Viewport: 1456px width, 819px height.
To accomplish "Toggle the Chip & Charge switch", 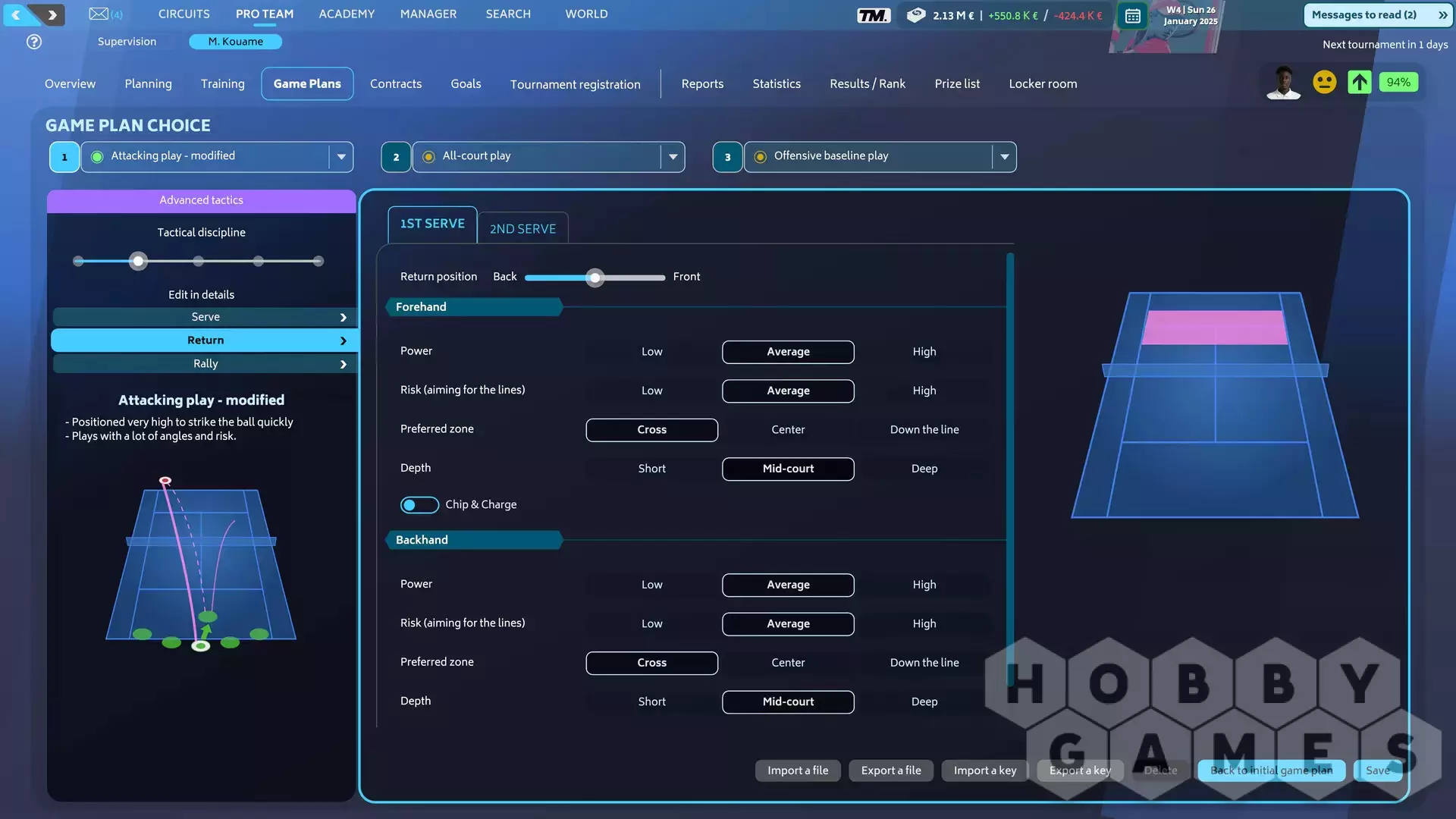I will 419,505.
